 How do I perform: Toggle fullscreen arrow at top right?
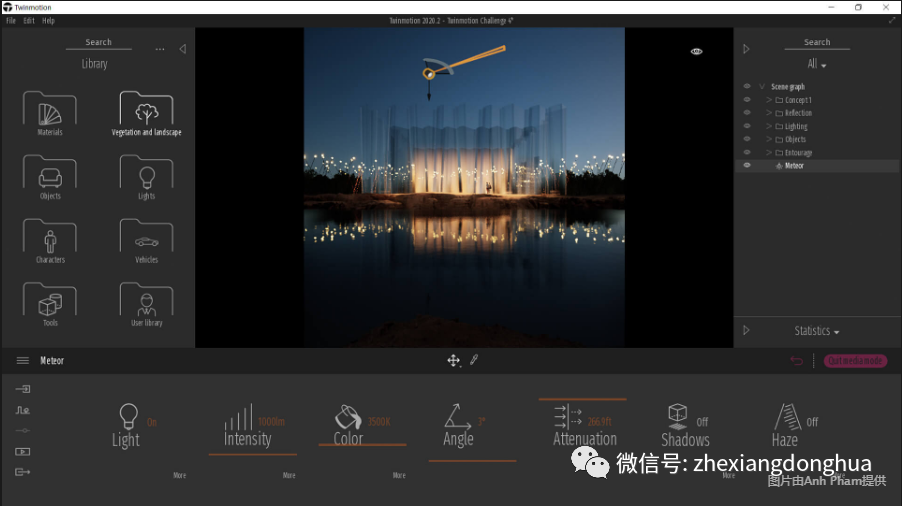coord(892,20)
